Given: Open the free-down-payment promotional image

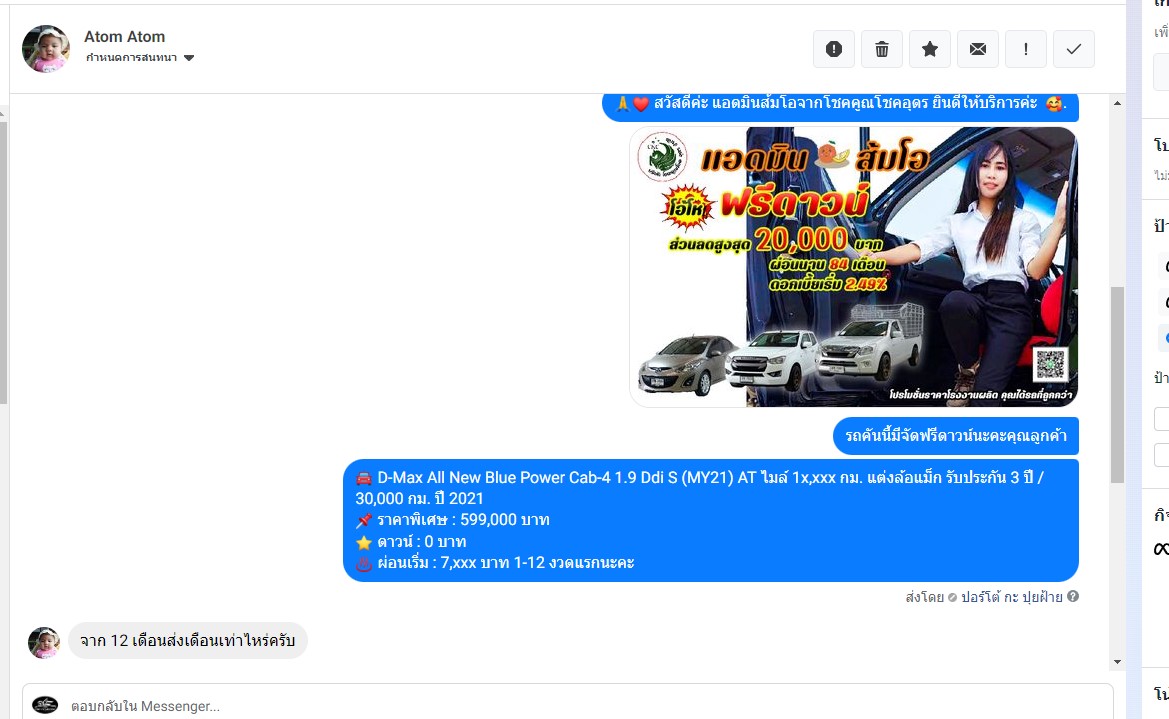Looking at the screenshot, I should [x=854, y=267].
